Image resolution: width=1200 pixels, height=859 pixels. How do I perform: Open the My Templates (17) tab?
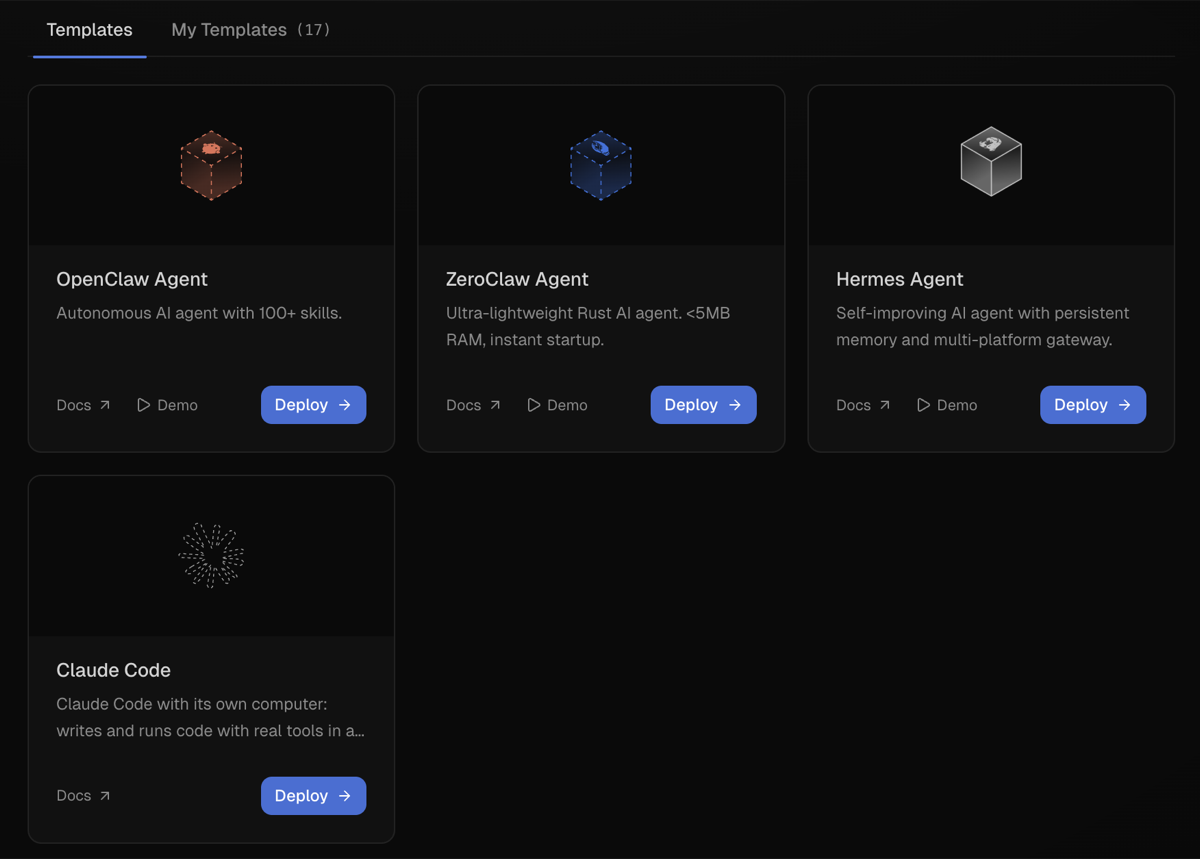point(250,30)
